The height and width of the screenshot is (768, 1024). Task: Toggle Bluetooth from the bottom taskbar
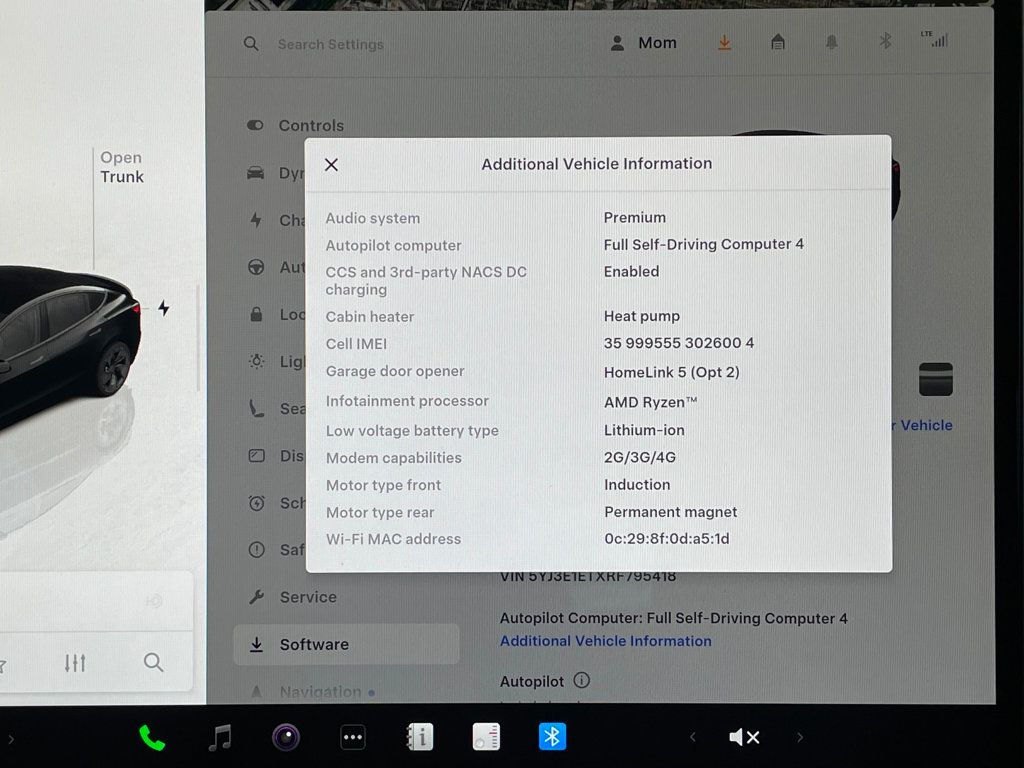click(553, 737)
